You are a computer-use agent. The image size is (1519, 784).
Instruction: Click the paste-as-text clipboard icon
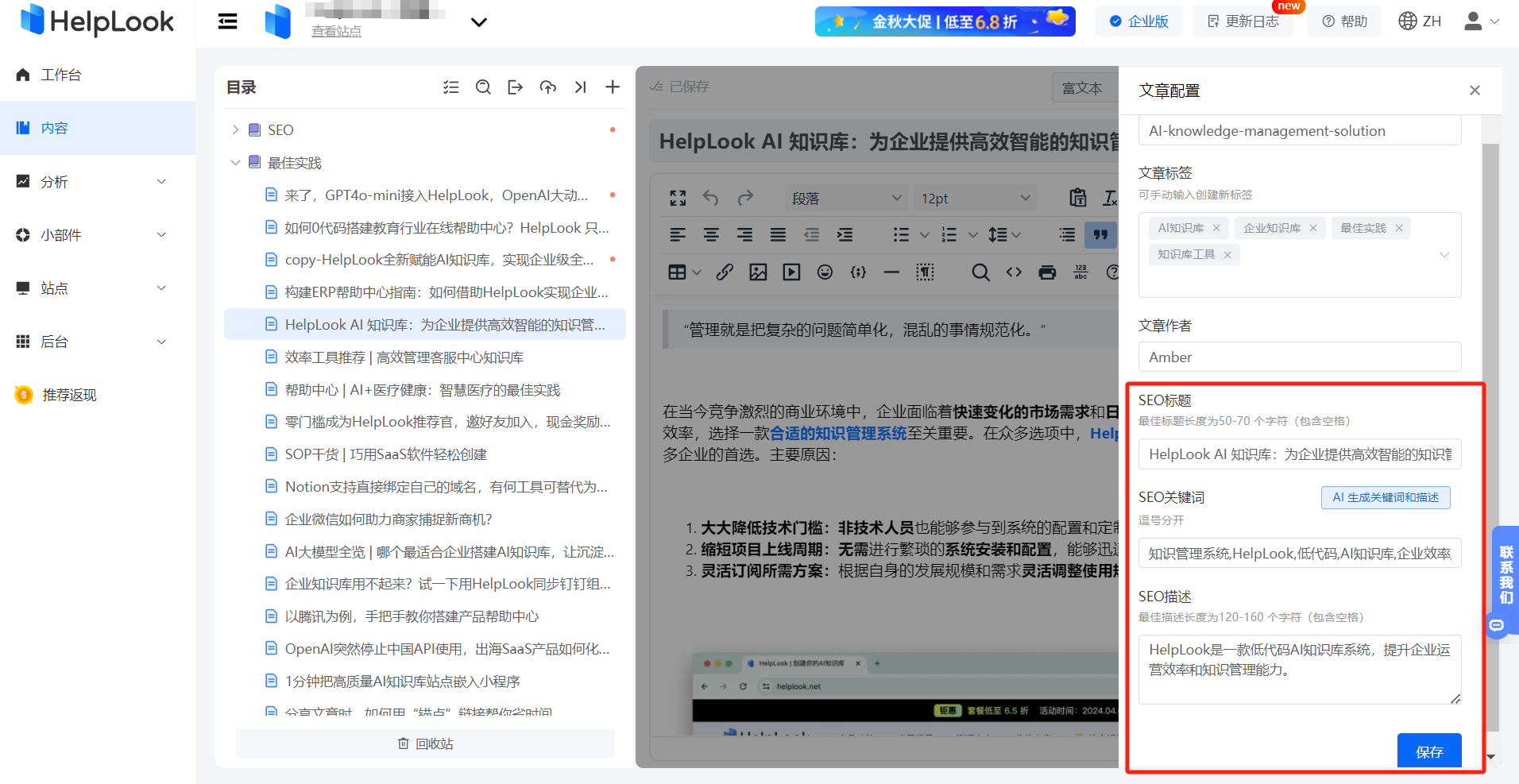pyautogui.click(x=1078, y=198)
